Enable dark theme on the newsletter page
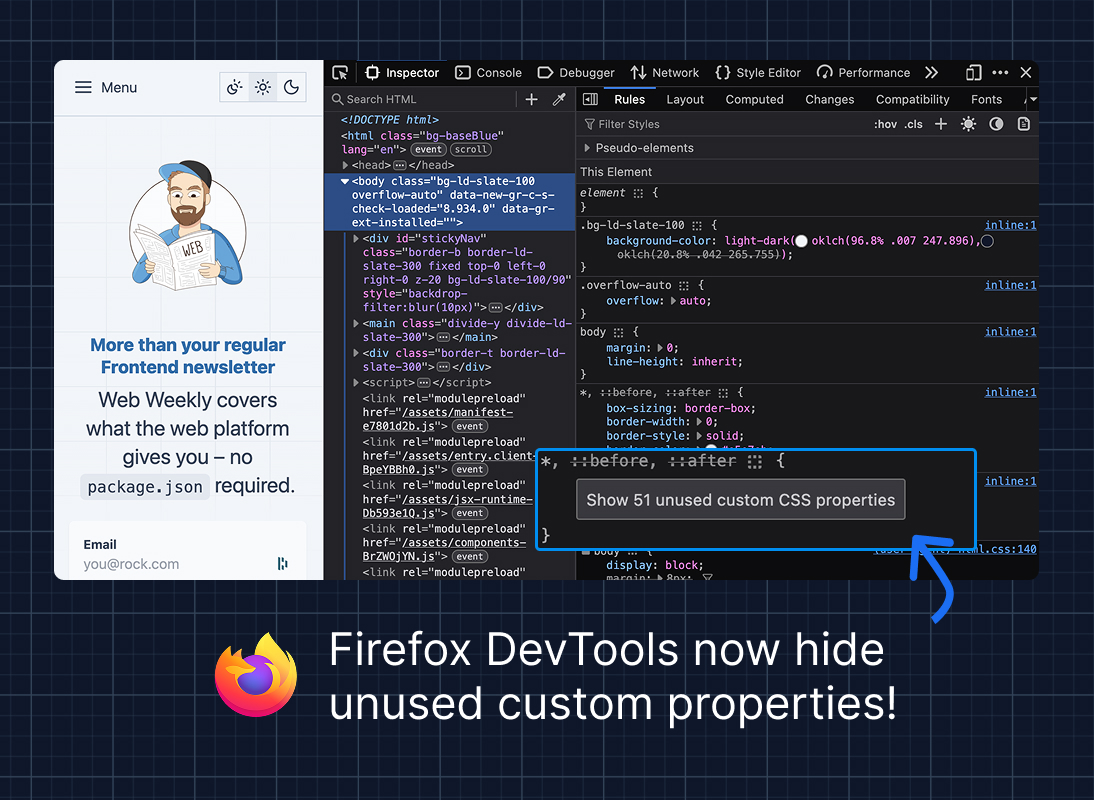This screenshot has width=1094, height=800. point(291,87)
